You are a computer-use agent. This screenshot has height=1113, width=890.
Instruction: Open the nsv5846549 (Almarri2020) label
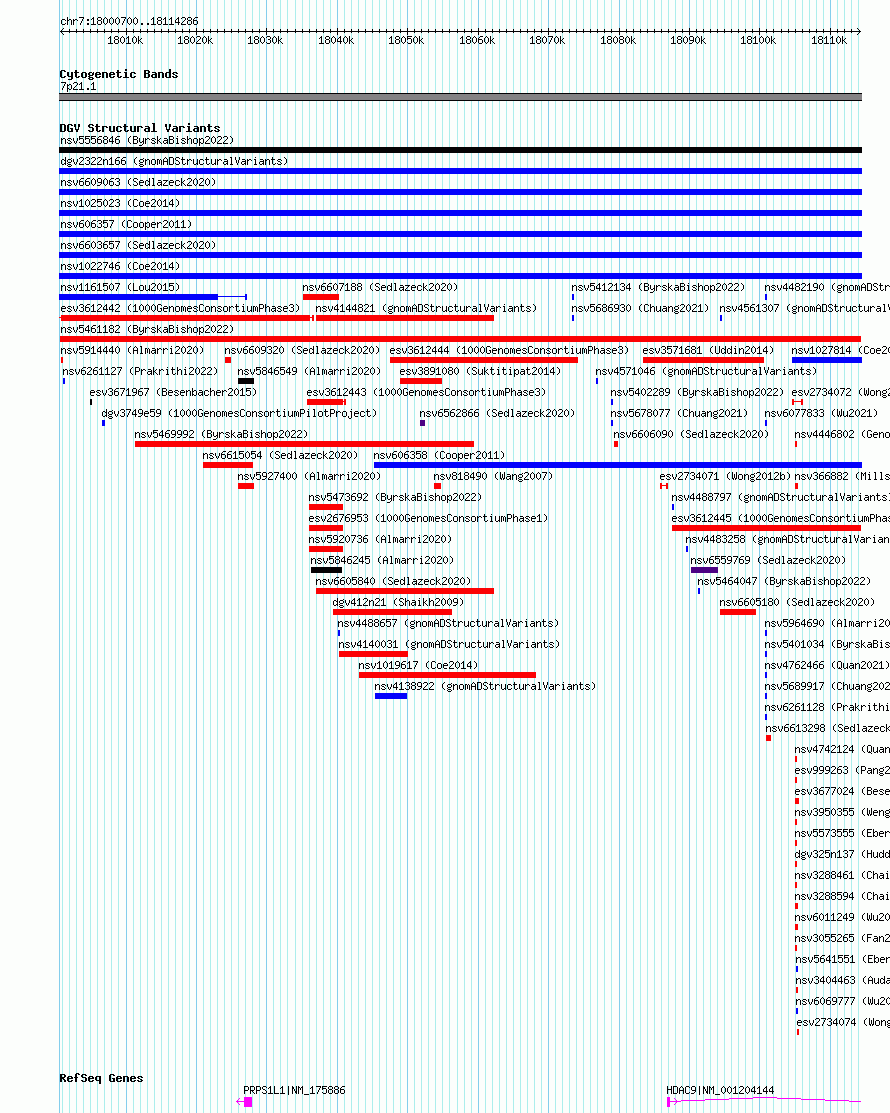click(309, 371)
